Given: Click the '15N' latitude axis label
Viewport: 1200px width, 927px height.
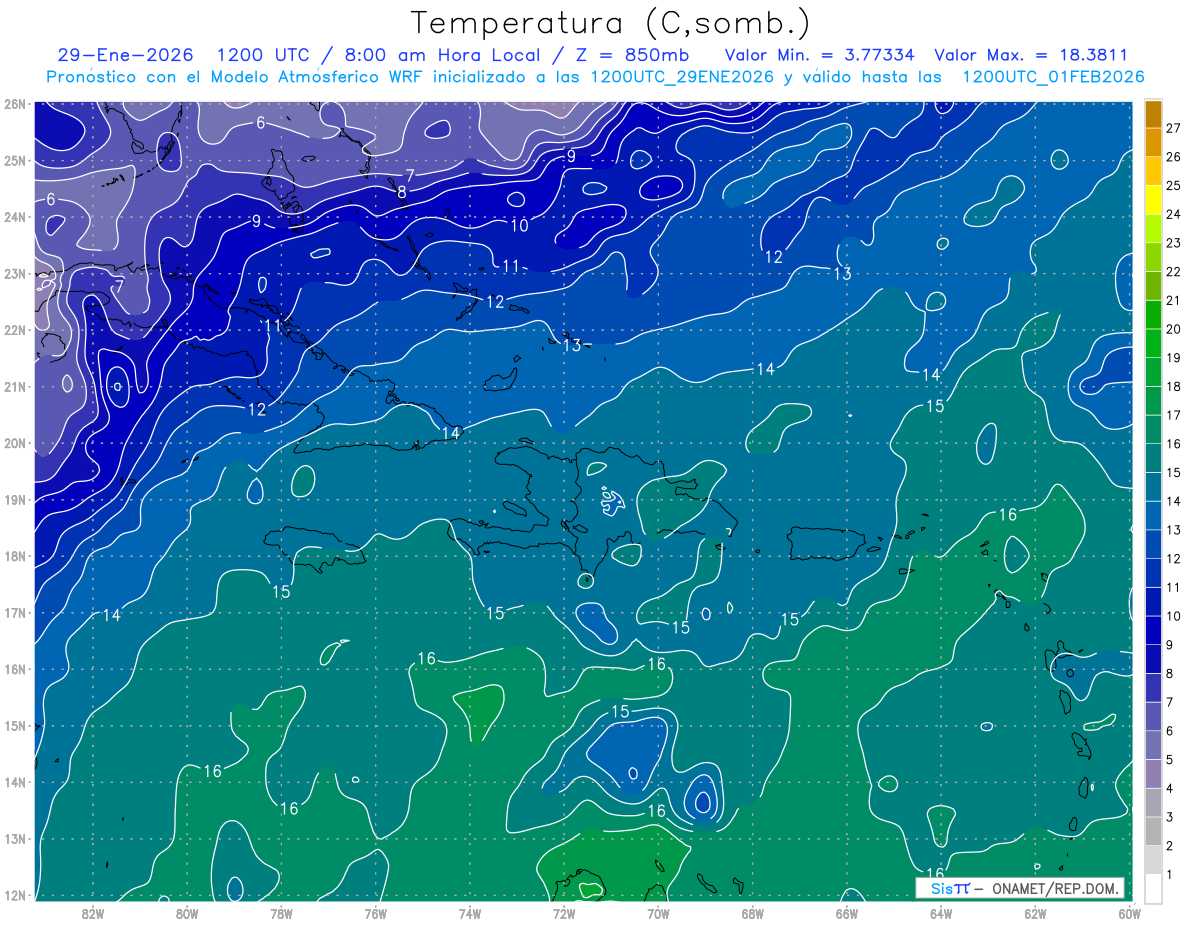Looking at the screenshot, I should (x=14, y=726).
